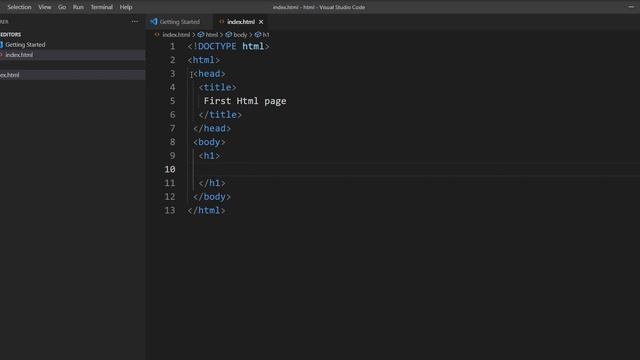Click the closing </title> tag
The width and height of the screenshot is (640, 360).
pyautogui.click(x=220, y=115)
